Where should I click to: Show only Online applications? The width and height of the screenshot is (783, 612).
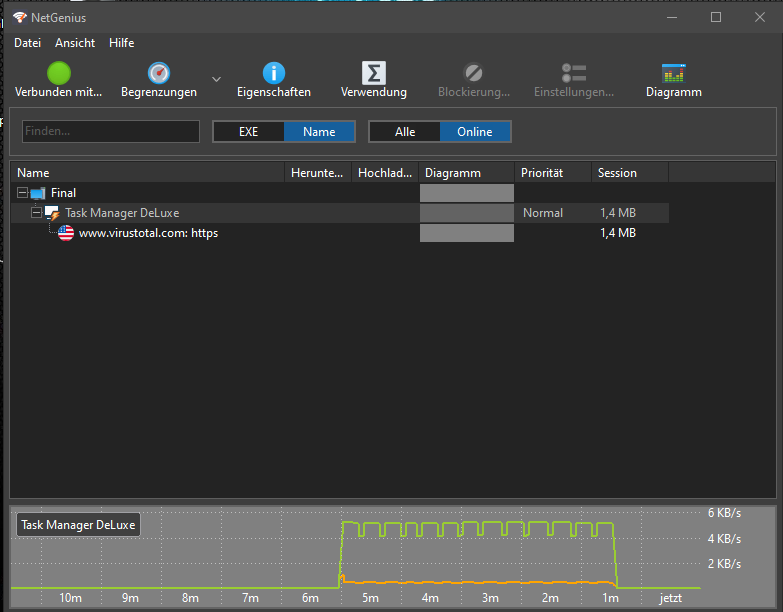point(475,132)
